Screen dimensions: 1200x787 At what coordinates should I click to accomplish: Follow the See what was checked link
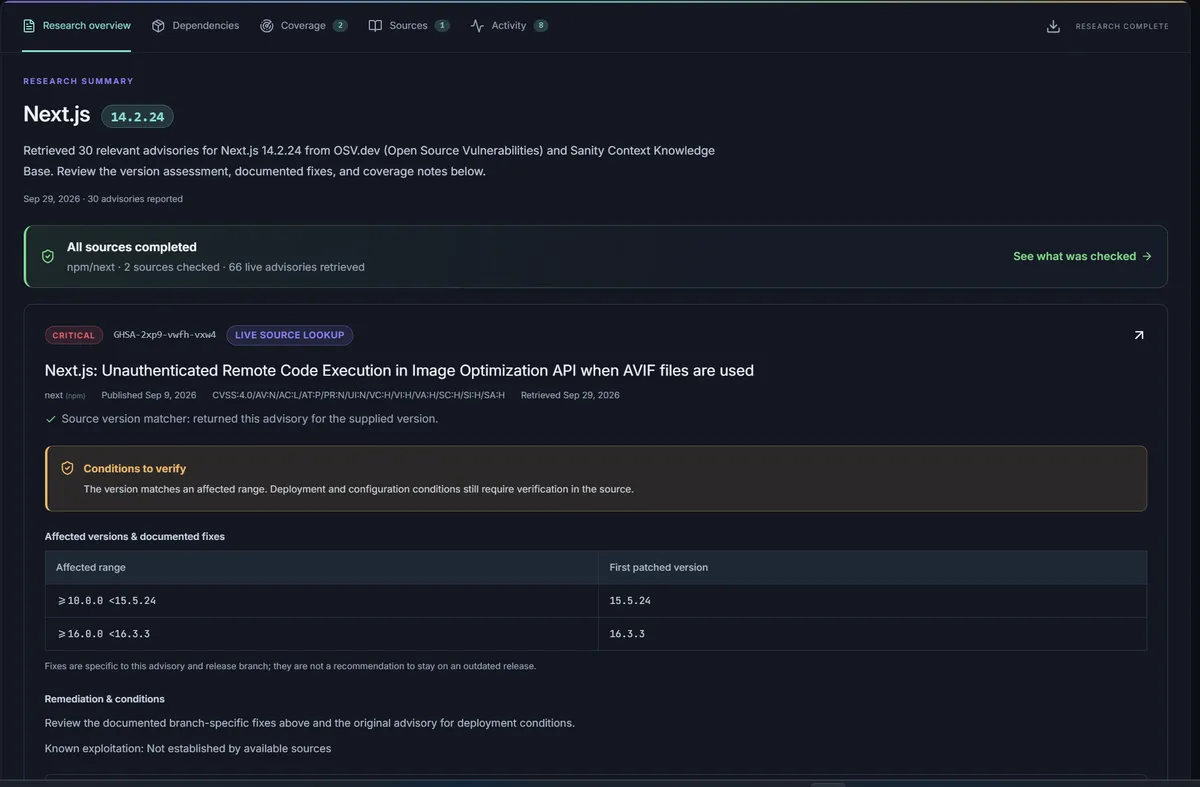coord(1082,257)
